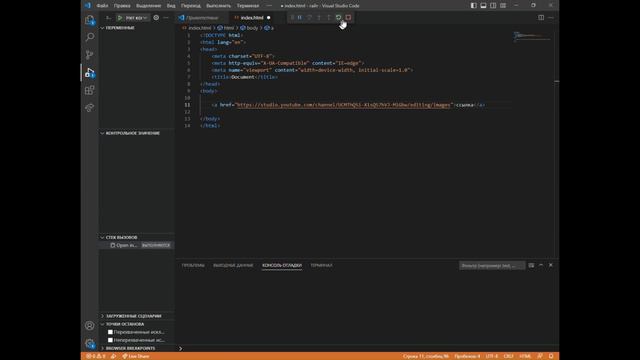The height and width of the screenshot is (360, 640).
Task: Open the Extensions view in activity bar
Action: 89,90
